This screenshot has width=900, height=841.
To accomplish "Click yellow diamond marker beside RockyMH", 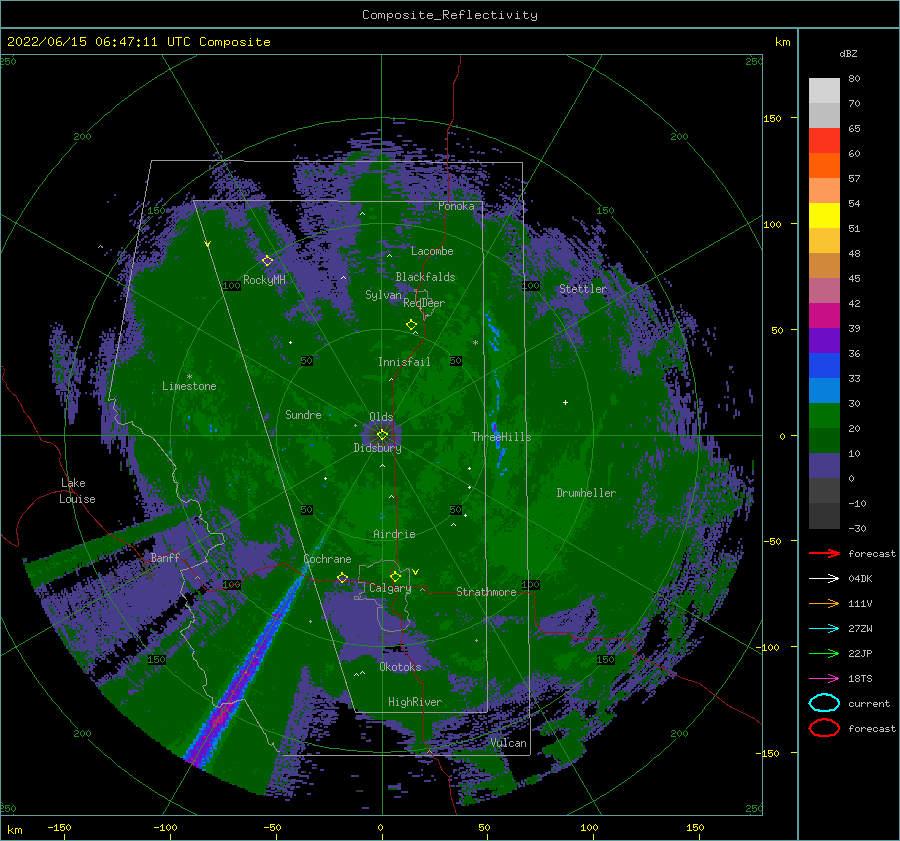I will [267, 261].
